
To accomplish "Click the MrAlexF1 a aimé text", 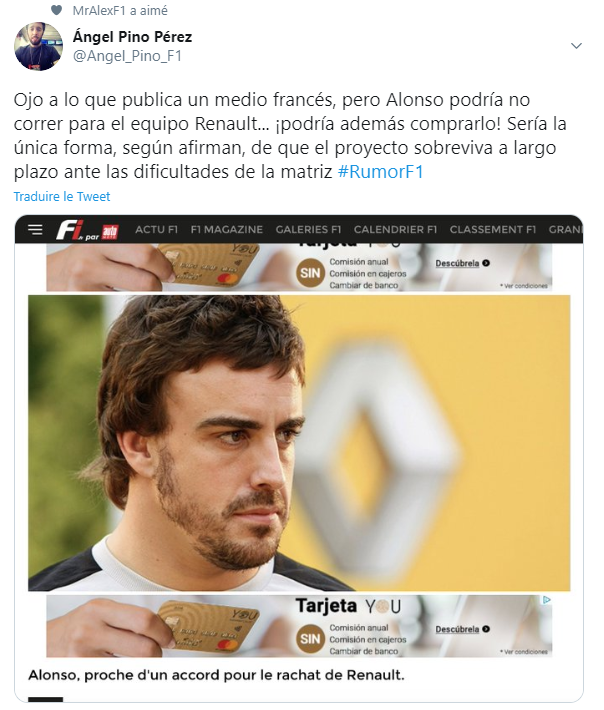I will coord(120,10).
